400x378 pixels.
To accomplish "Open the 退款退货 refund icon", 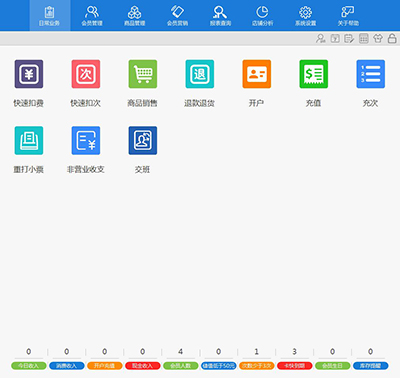I will pyautogui.click(x=200, y=74).
